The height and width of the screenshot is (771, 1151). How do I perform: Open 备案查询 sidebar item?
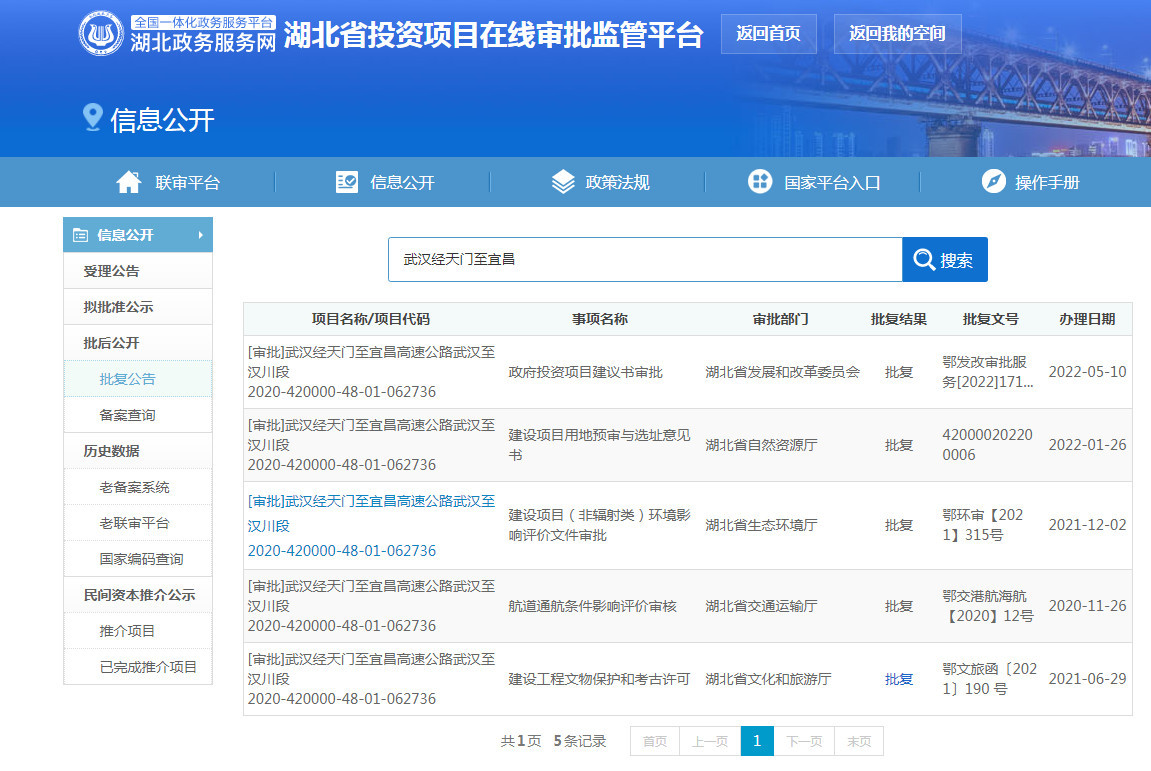(x=127, y=415)
